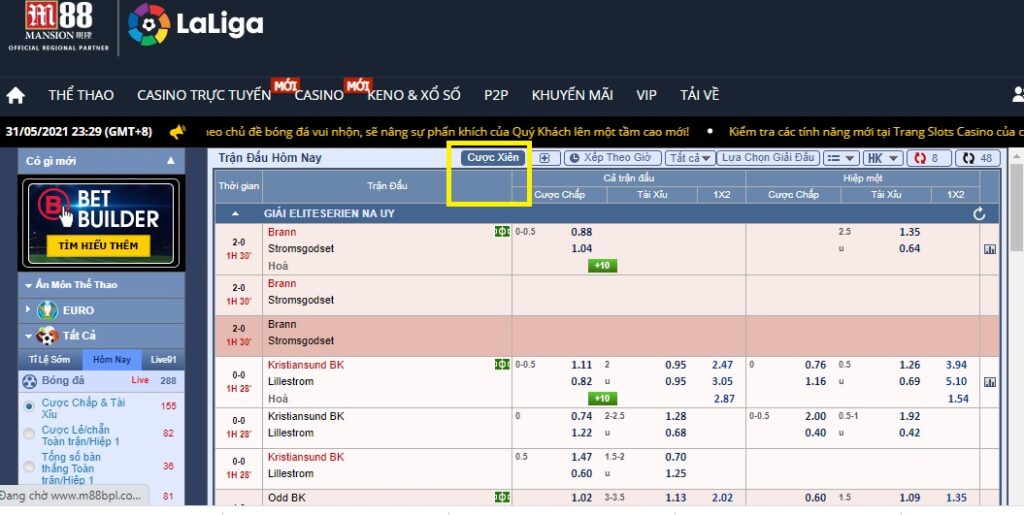Image resolution: width=1024 pixels, height=515 pixels.
Task: Open statistics chart icon for Brann match
Action: point(989,249)
